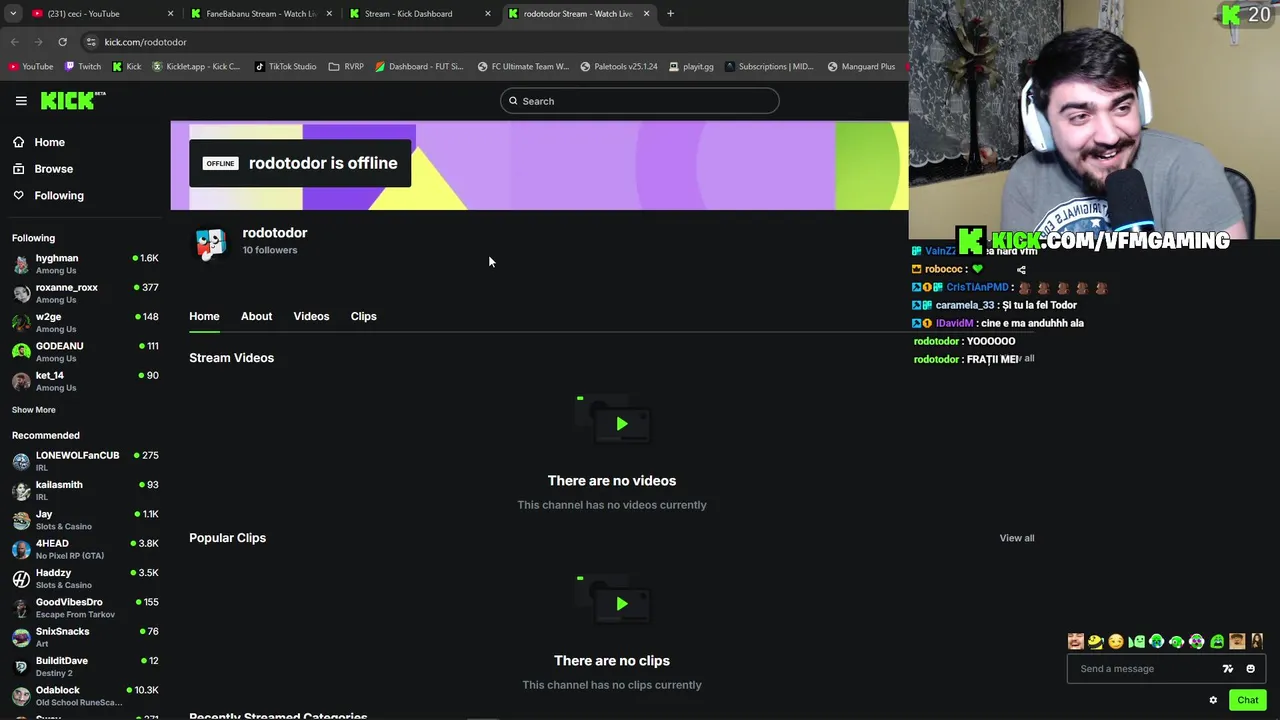Click the Kick logo
Screen dimensions: 1280x720
[73, 100]
